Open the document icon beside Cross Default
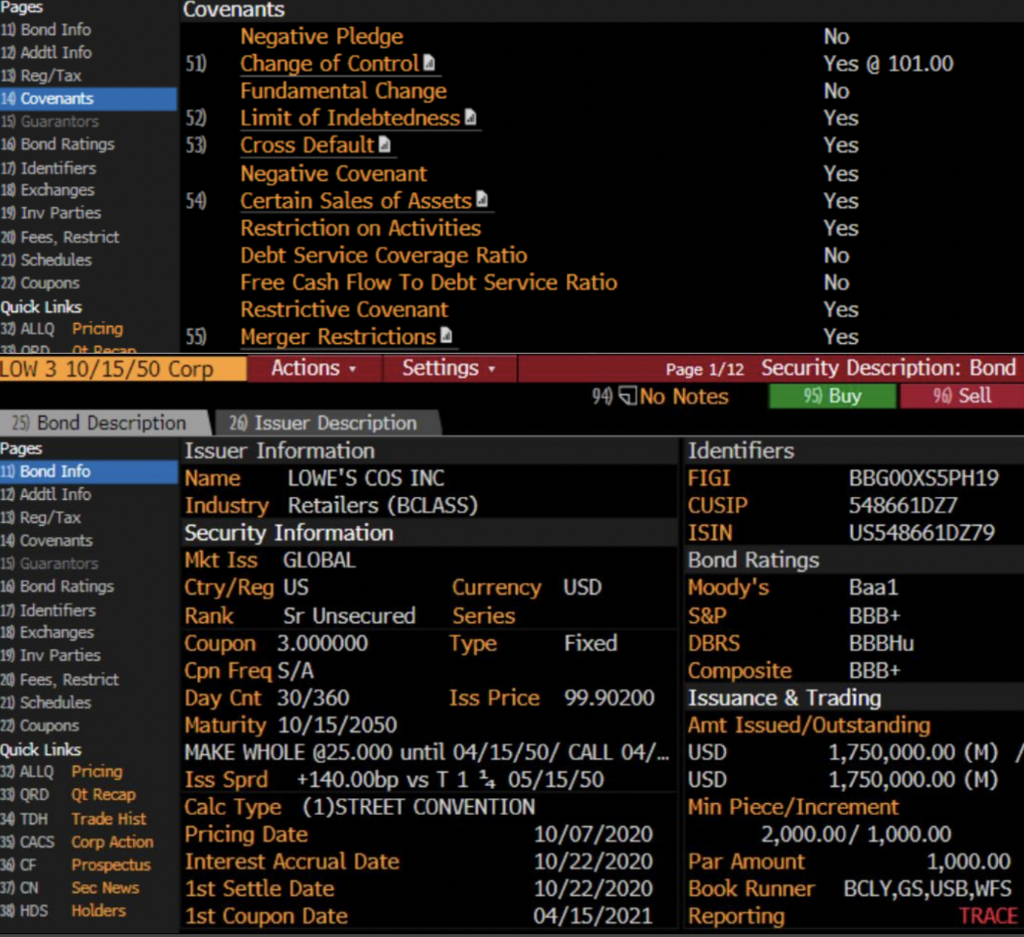1024x937 pixels. (385, 144)
